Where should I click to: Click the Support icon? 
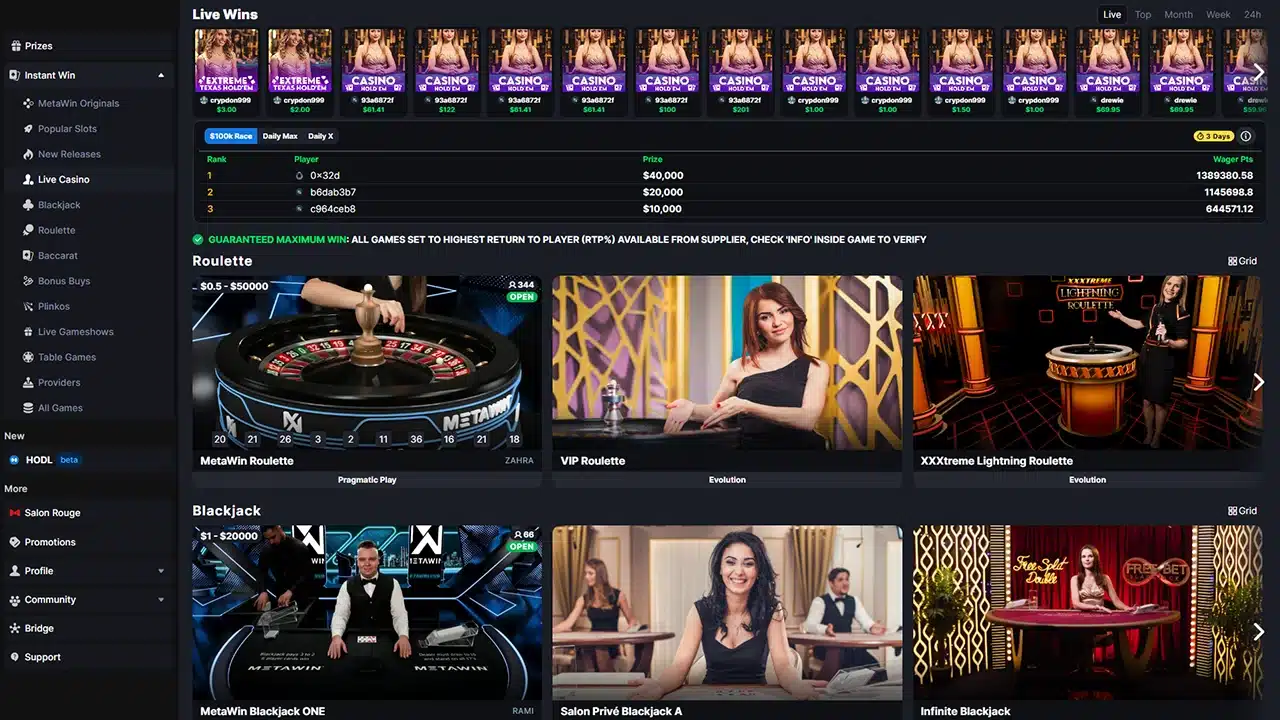15,657
